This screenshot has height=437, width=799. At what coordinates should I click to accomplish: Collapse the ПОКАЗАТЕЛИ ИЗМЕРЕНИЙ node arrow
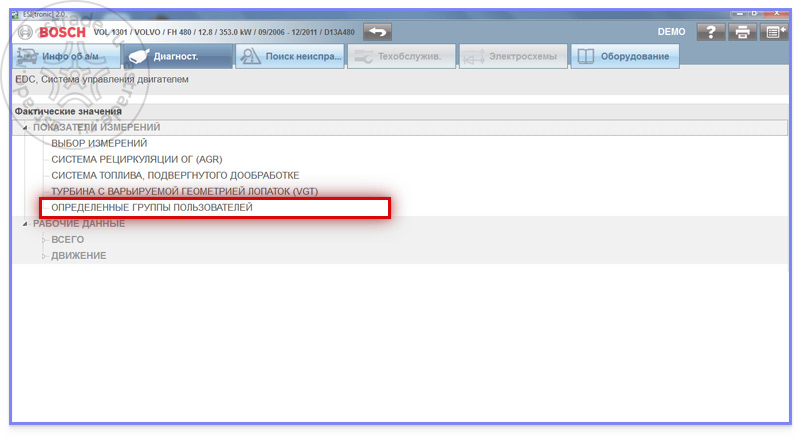point(24,127)
